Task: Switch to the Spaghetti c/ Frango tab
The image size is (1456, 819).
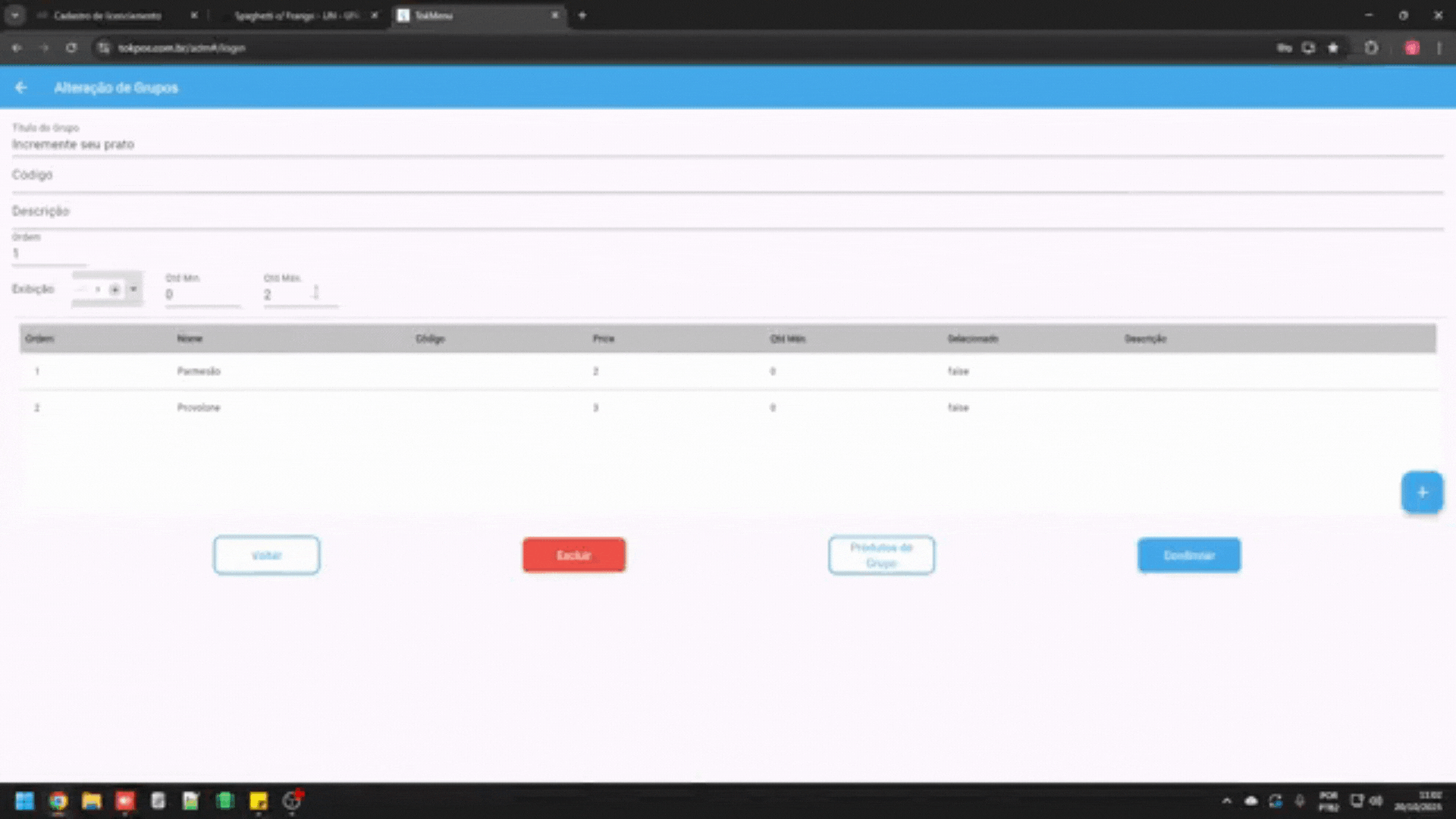Action: [296, 15]
